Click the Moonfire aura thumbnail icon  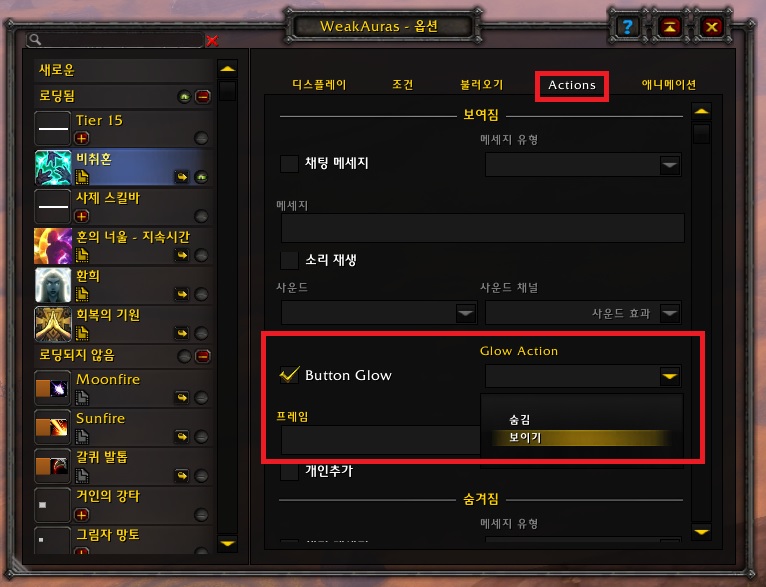tap(53, 388)
